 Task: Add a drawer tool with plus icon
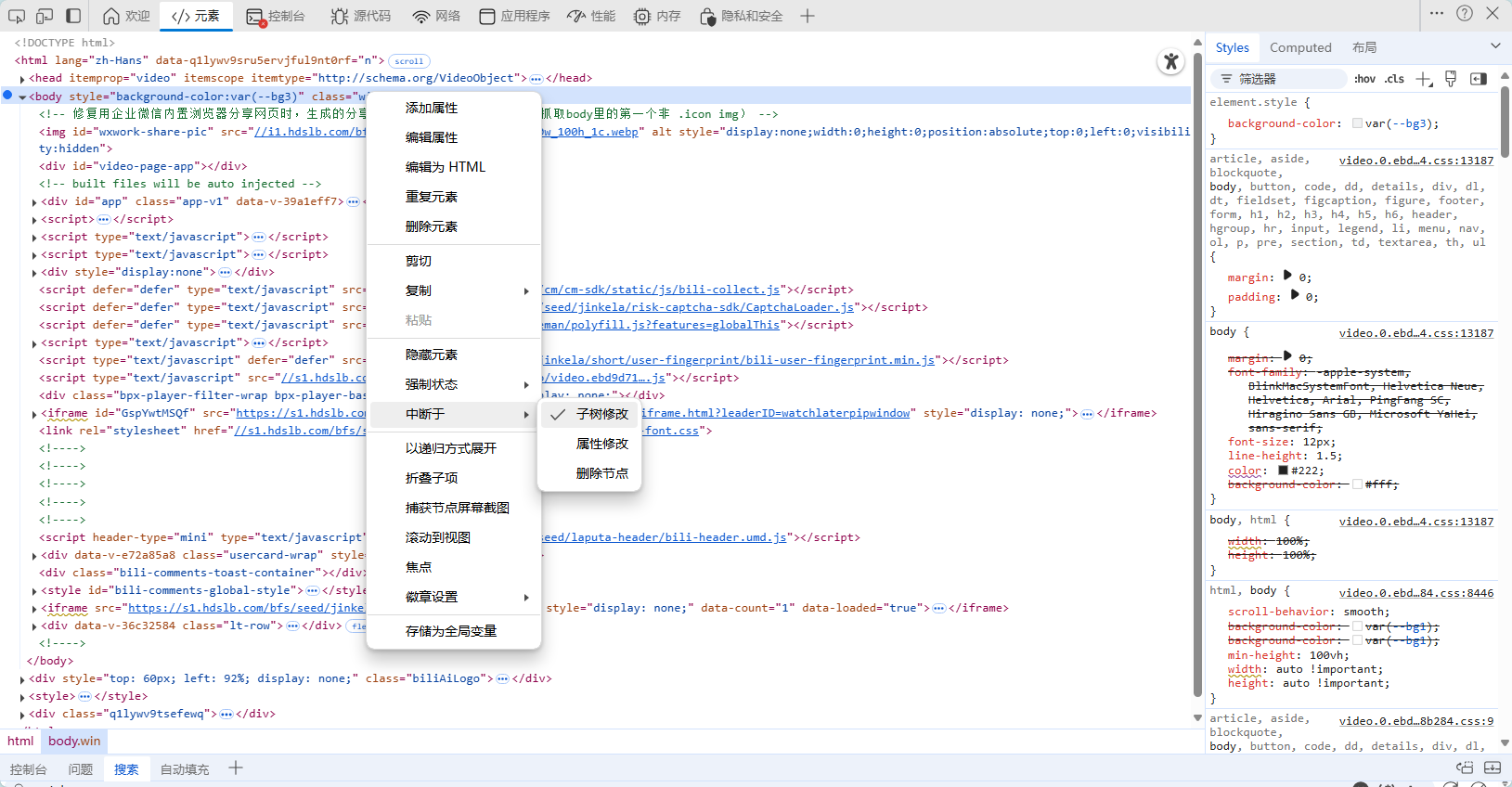pos(236,768)
